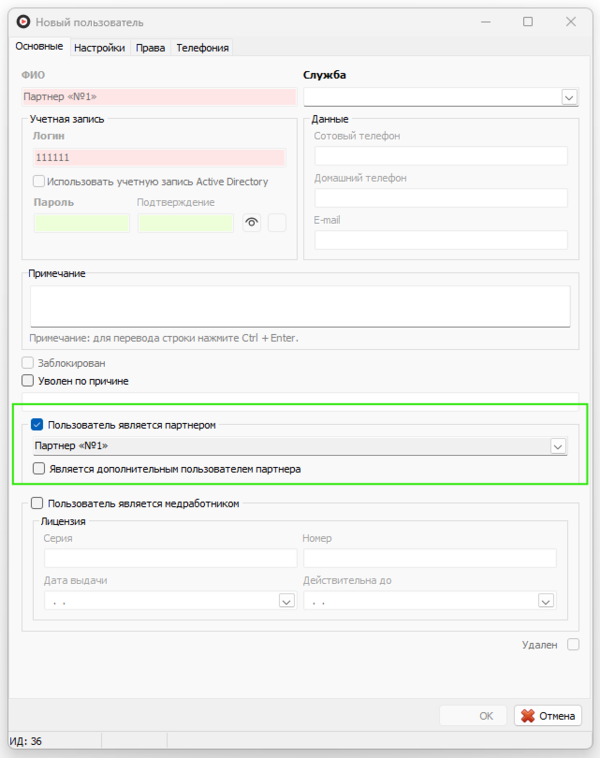Click inside the Примечание text area
Screen dimensions: 600x758
point(300,306)
